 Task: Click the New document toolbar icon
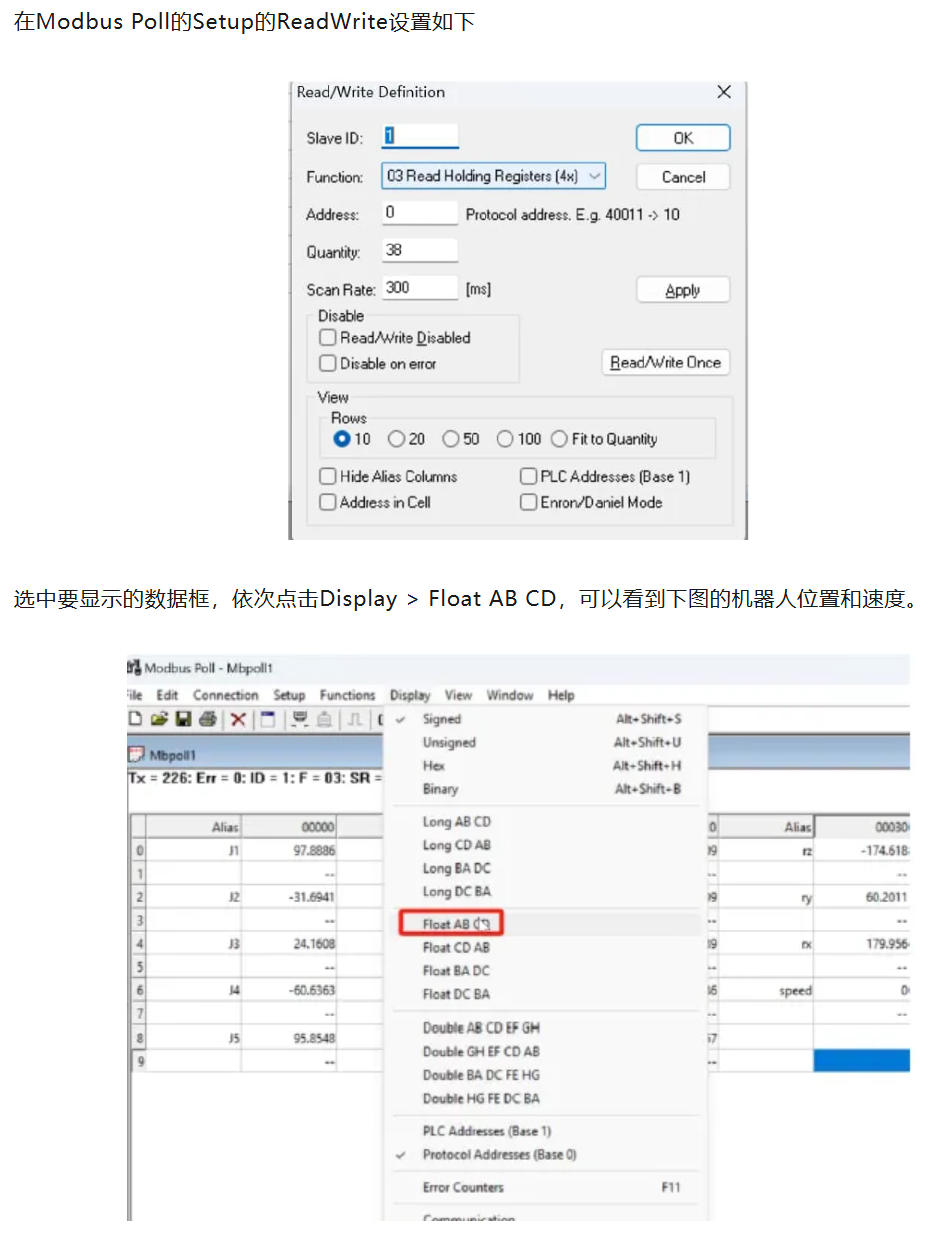tap(136, 719)
